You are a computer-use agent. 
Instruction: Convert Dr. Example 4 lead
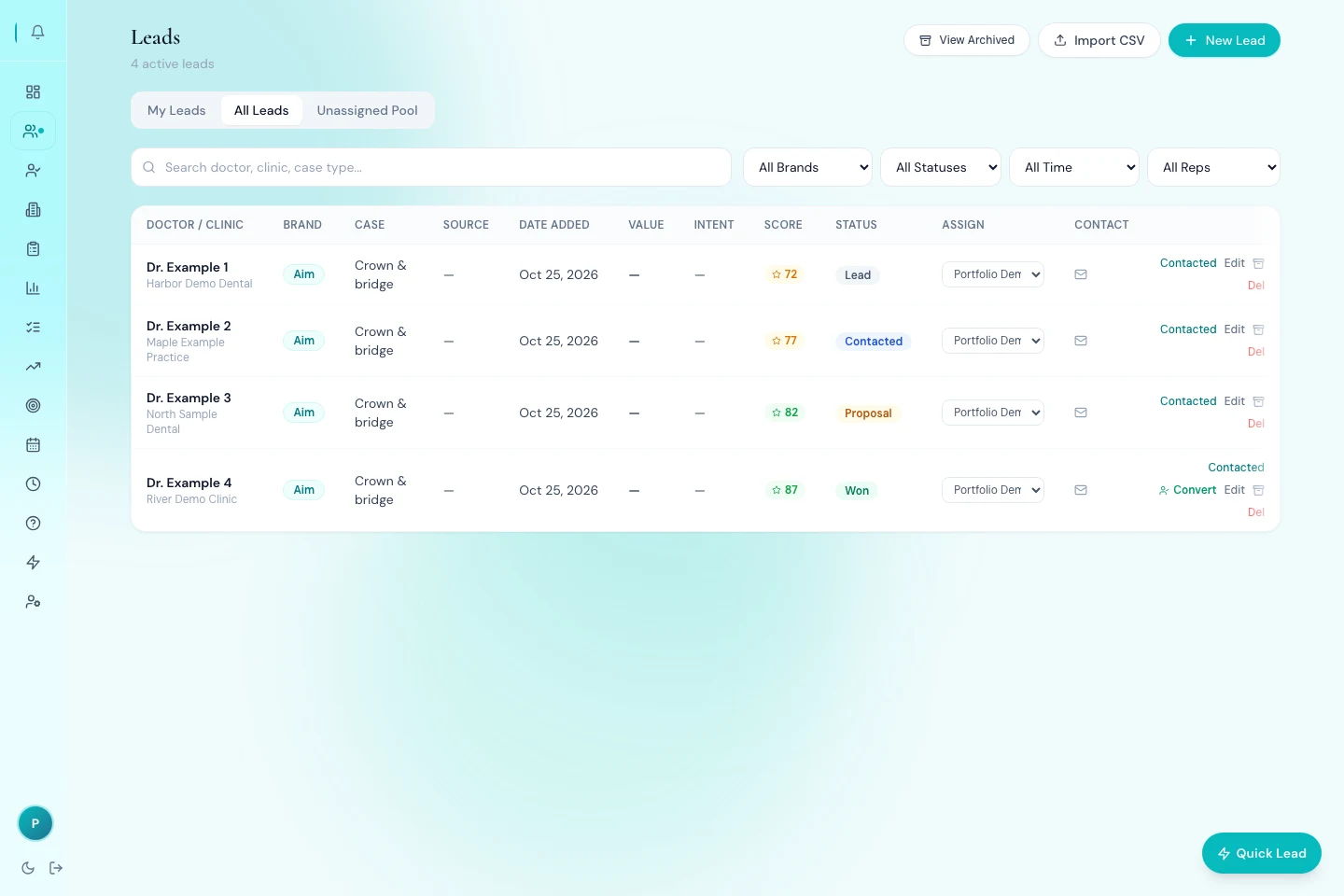pos(1187,490)
